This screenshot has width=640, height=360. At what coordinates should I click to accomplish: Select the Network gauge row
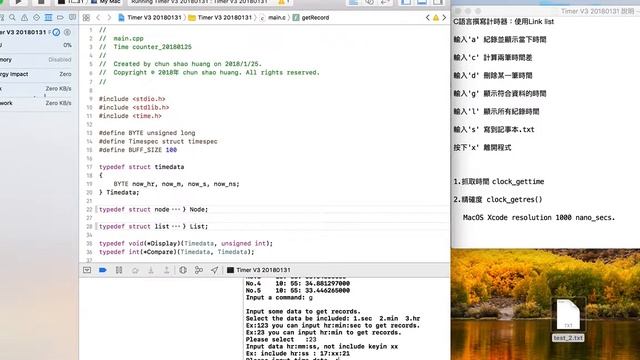coord(36,103)
